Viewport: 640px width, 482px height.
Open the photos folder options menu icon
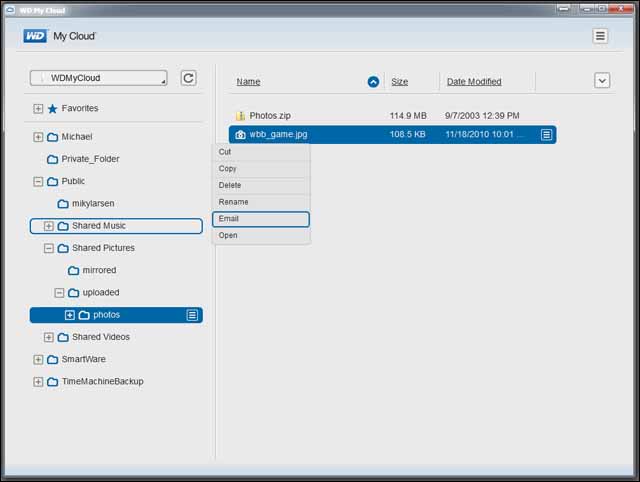(x=192, y=315)
